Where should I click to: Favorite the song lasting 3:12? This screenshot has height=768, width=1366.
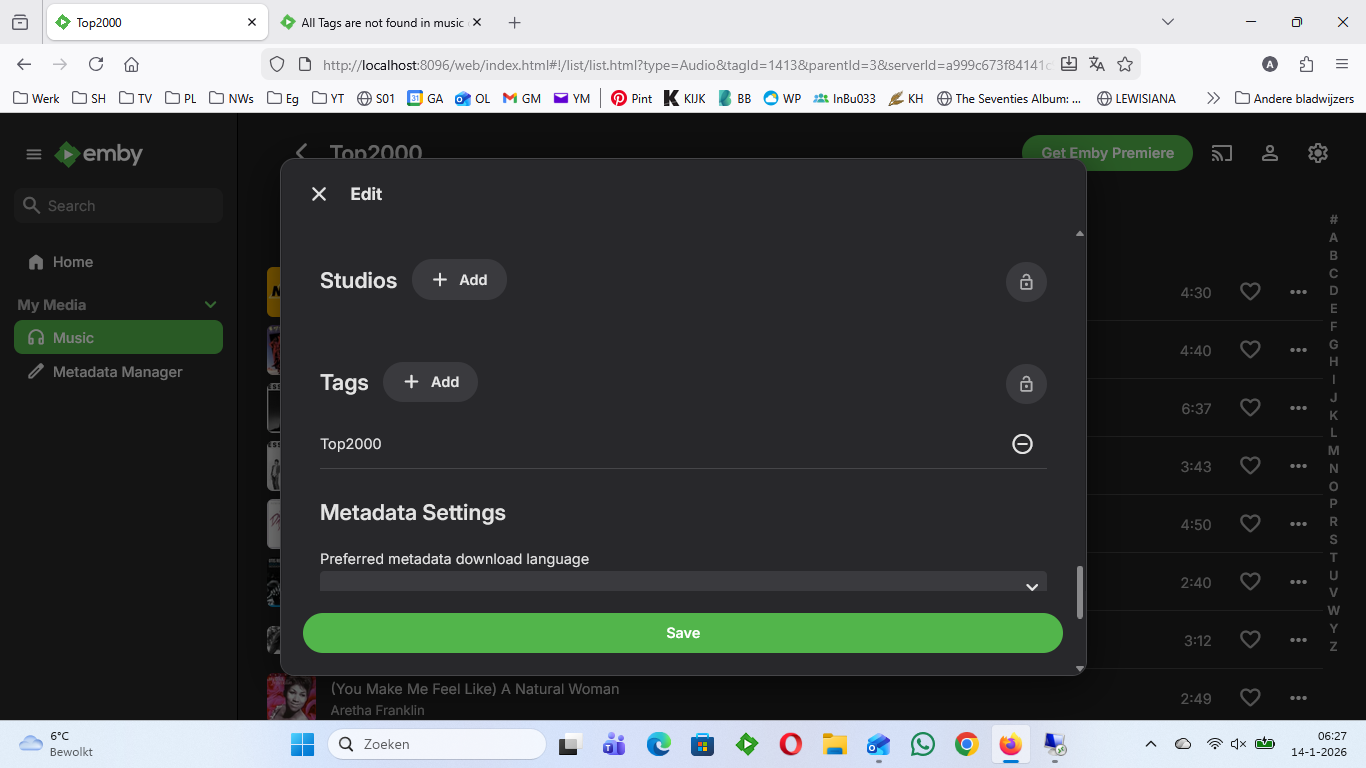click(x=1250, y=640)
